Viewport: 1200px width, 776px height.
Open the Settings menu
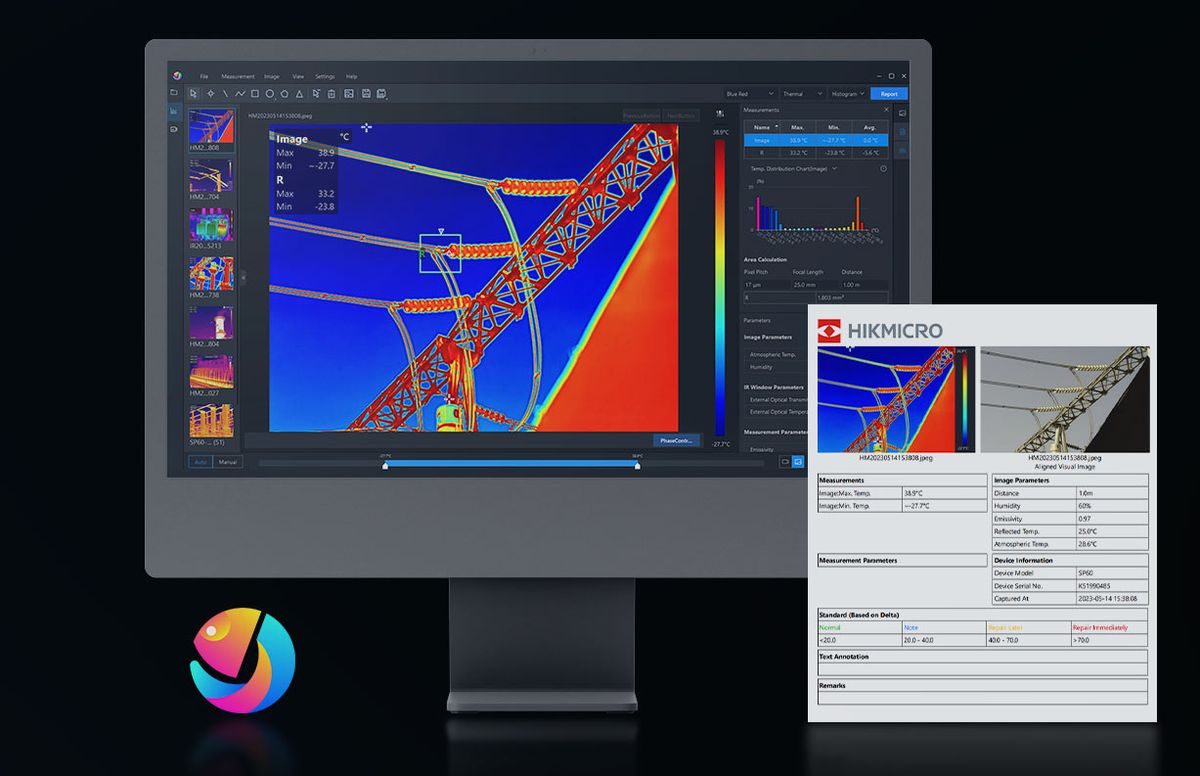pyautogui.click(x=325, y=77)
